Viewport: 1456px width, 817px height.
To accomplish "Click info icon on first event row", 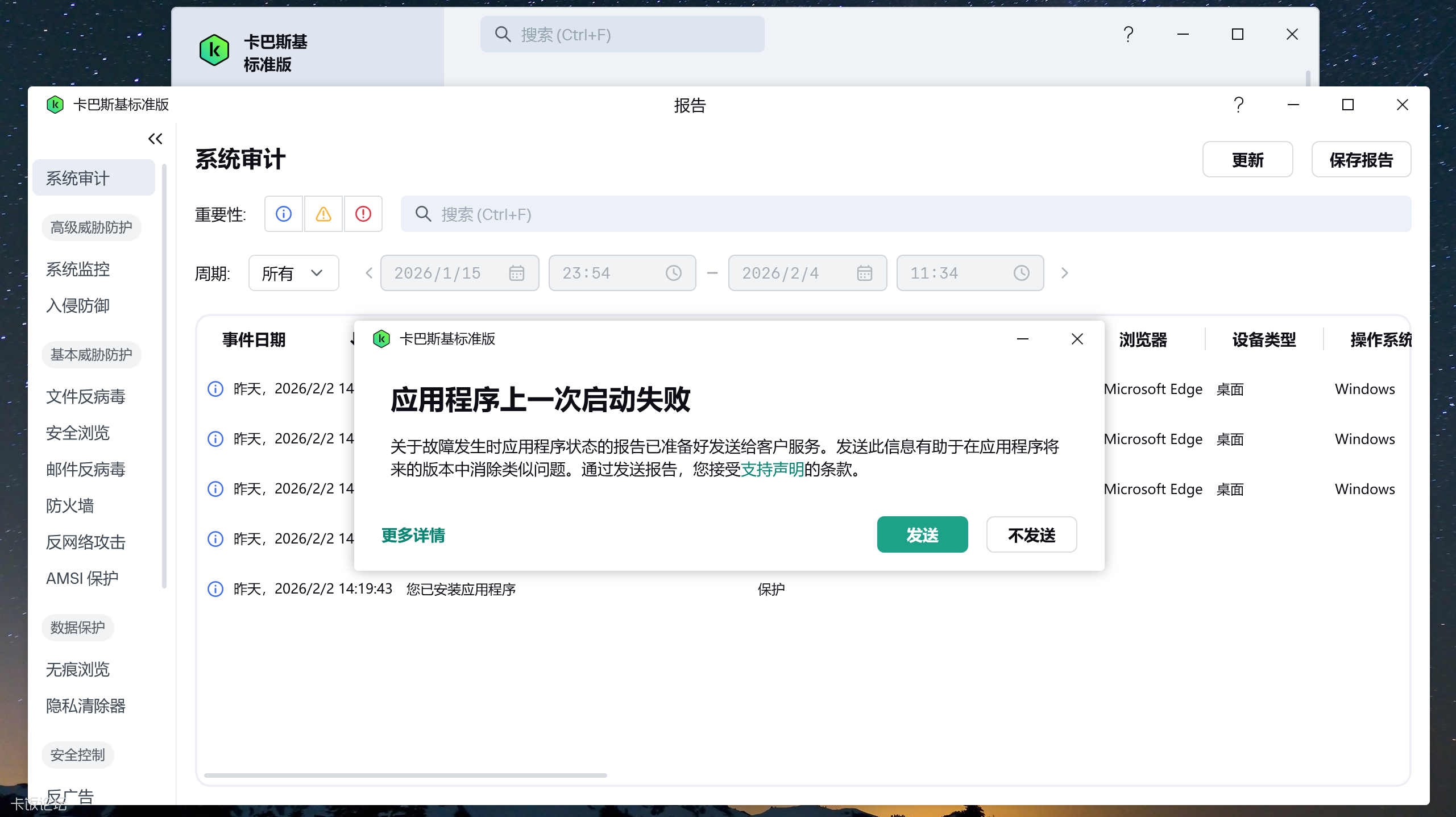I will (215, 389).
